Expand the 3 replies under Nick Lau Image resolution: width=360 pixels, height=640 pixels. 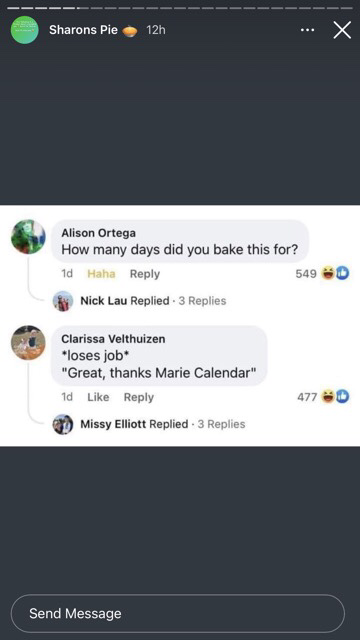tap(202, 301)
